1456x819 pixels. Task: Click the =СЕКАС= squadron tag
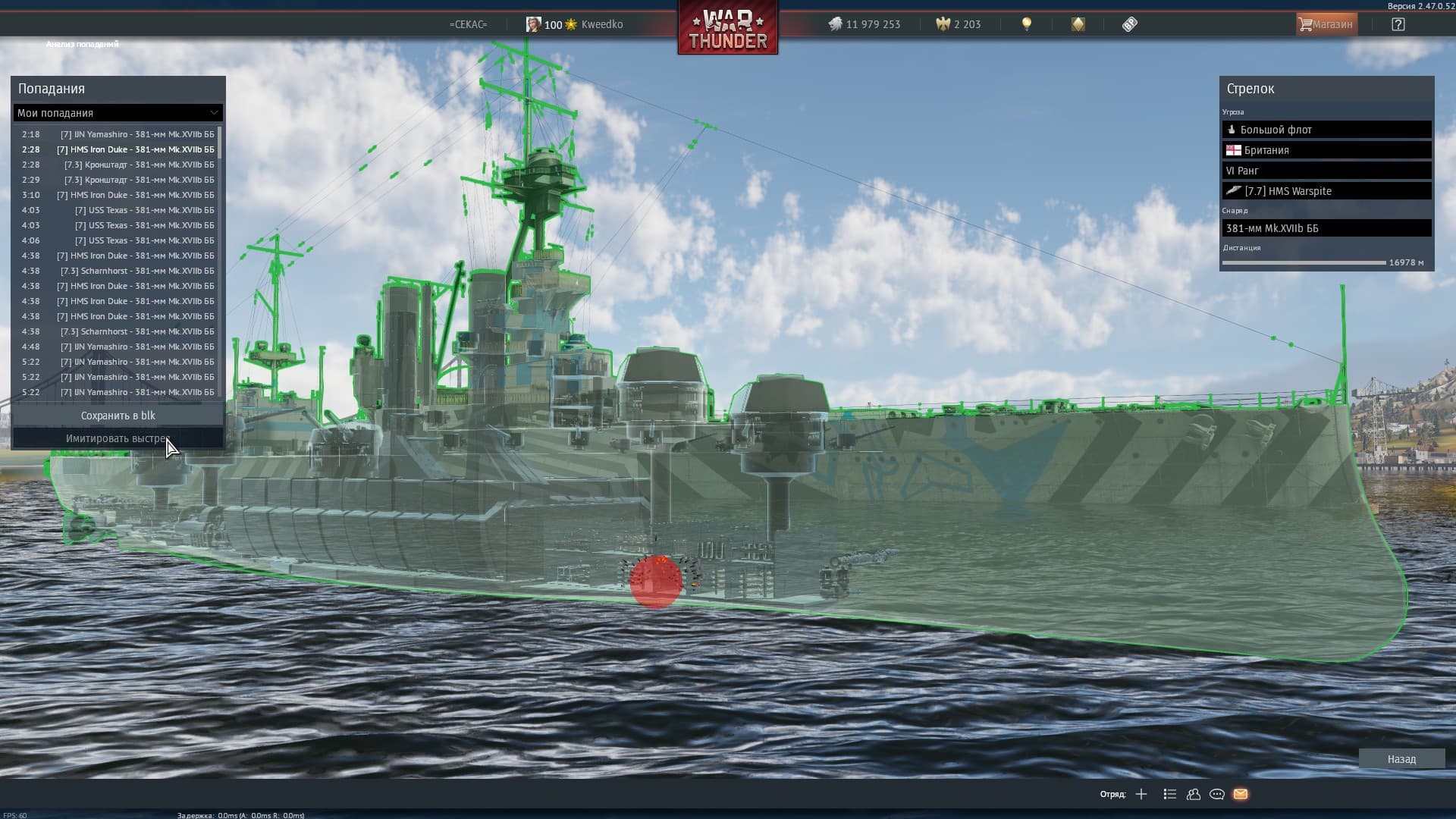(x=468, y=24)
